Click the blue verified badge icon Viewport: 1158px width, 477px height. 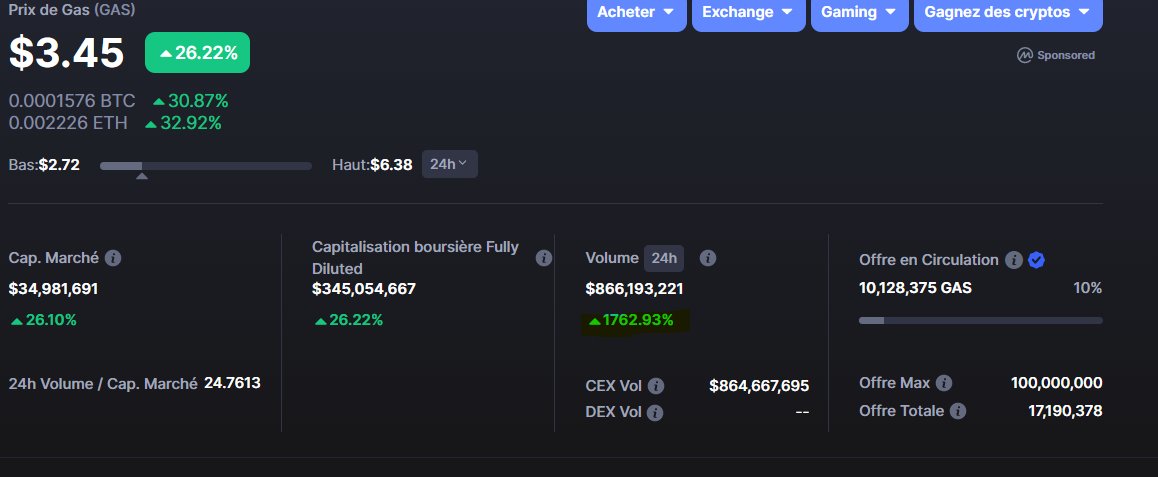1036,260
